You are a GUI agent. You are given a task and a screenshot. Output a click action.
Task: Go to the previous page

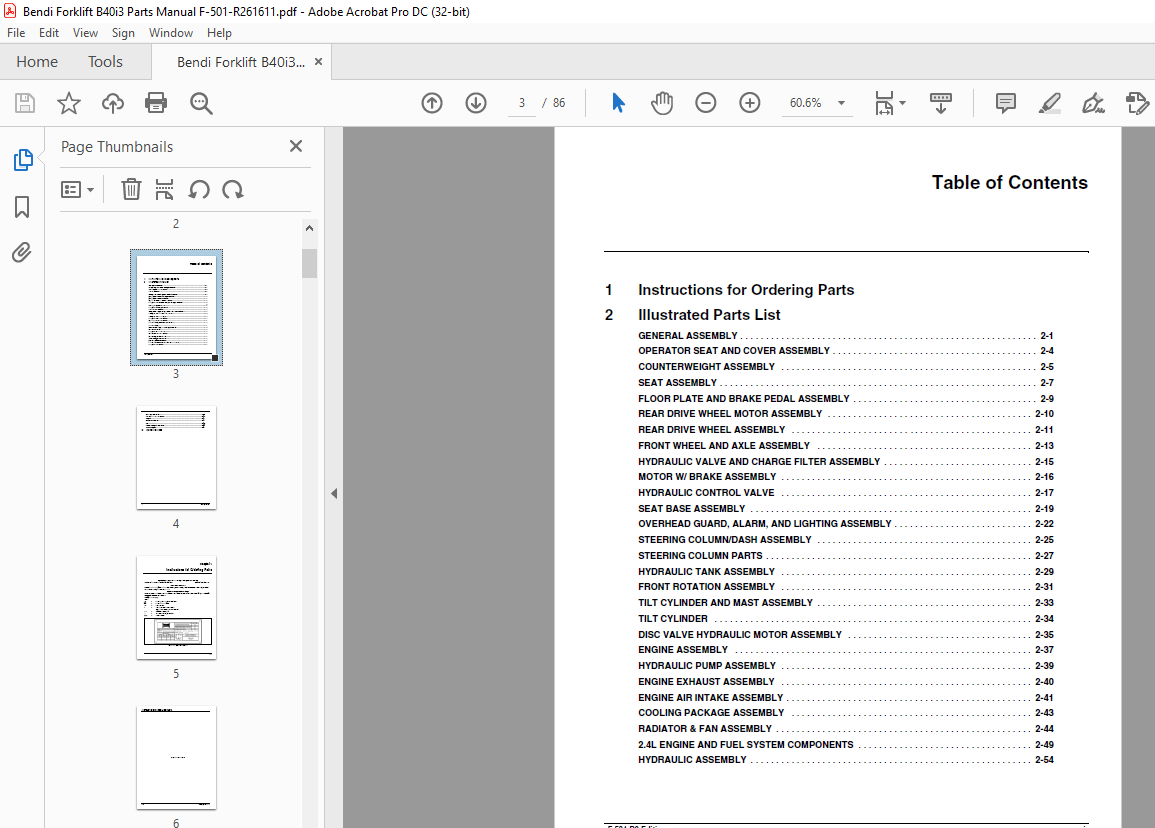coord(432,103)
